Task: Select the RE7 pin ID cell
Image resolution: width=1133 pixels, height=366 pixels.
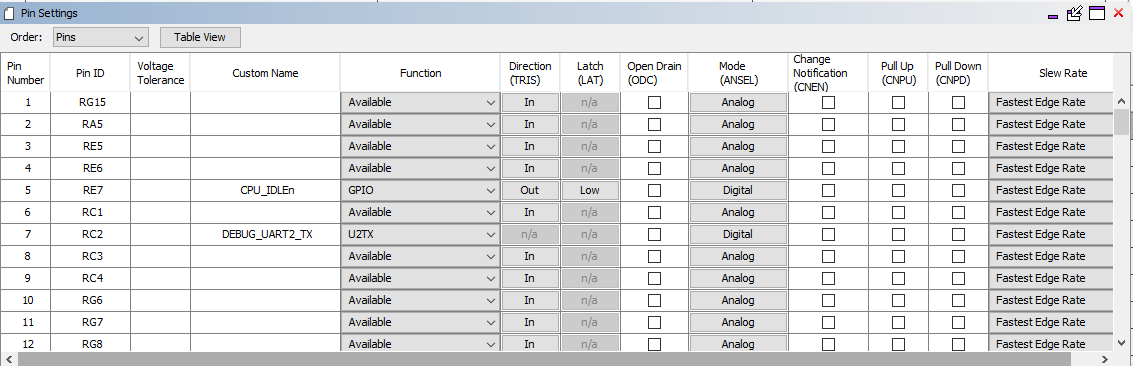Action: (x=90, y=191)
